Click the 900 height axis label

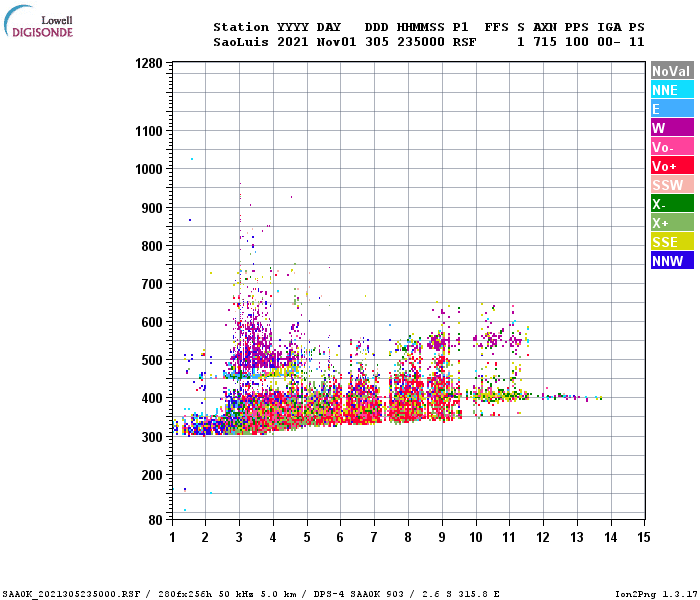[152, 208]
